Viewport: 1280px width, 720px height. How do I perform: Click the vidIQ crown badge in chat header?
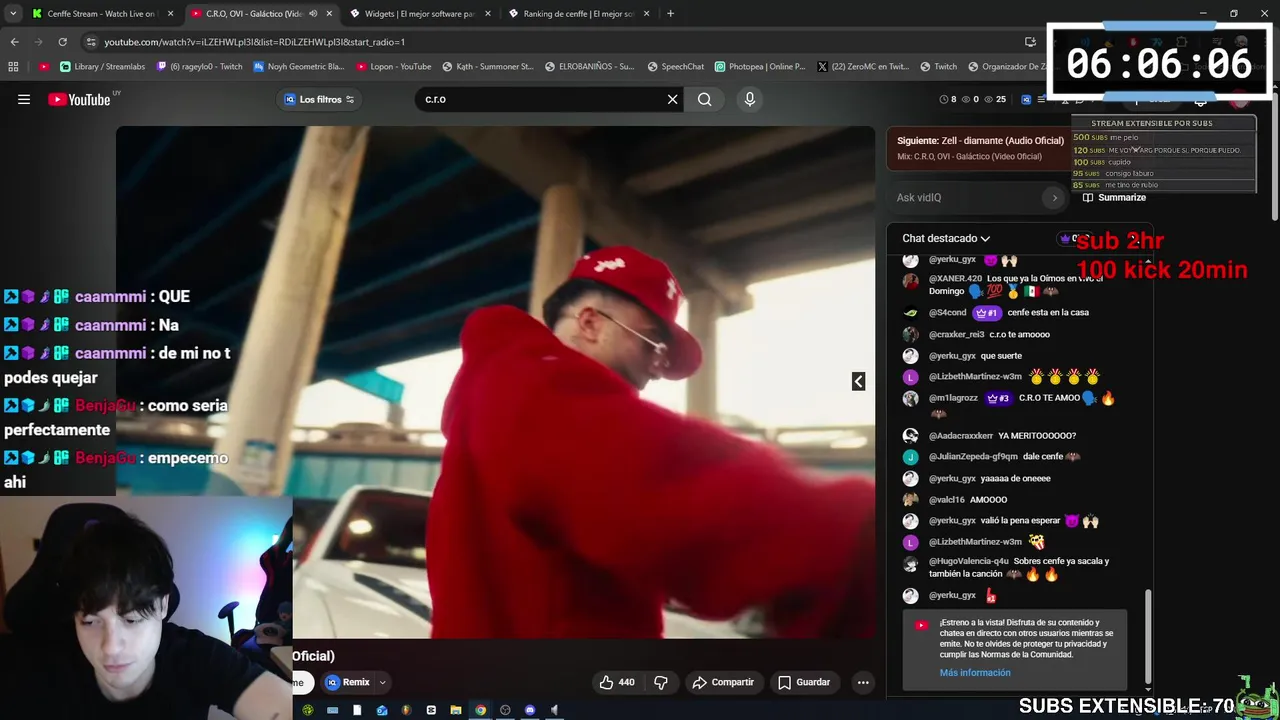1065,238
